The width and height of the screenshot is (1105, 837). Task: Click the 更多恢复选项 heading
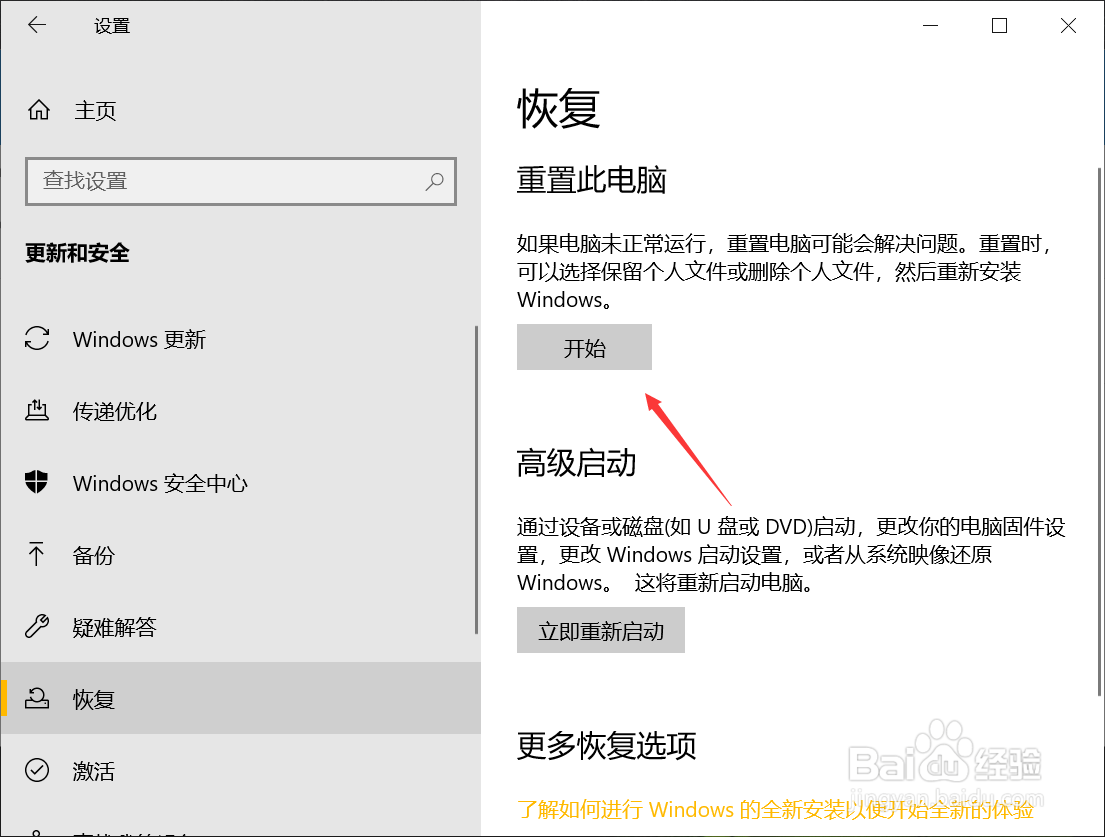tap(606, 745)
